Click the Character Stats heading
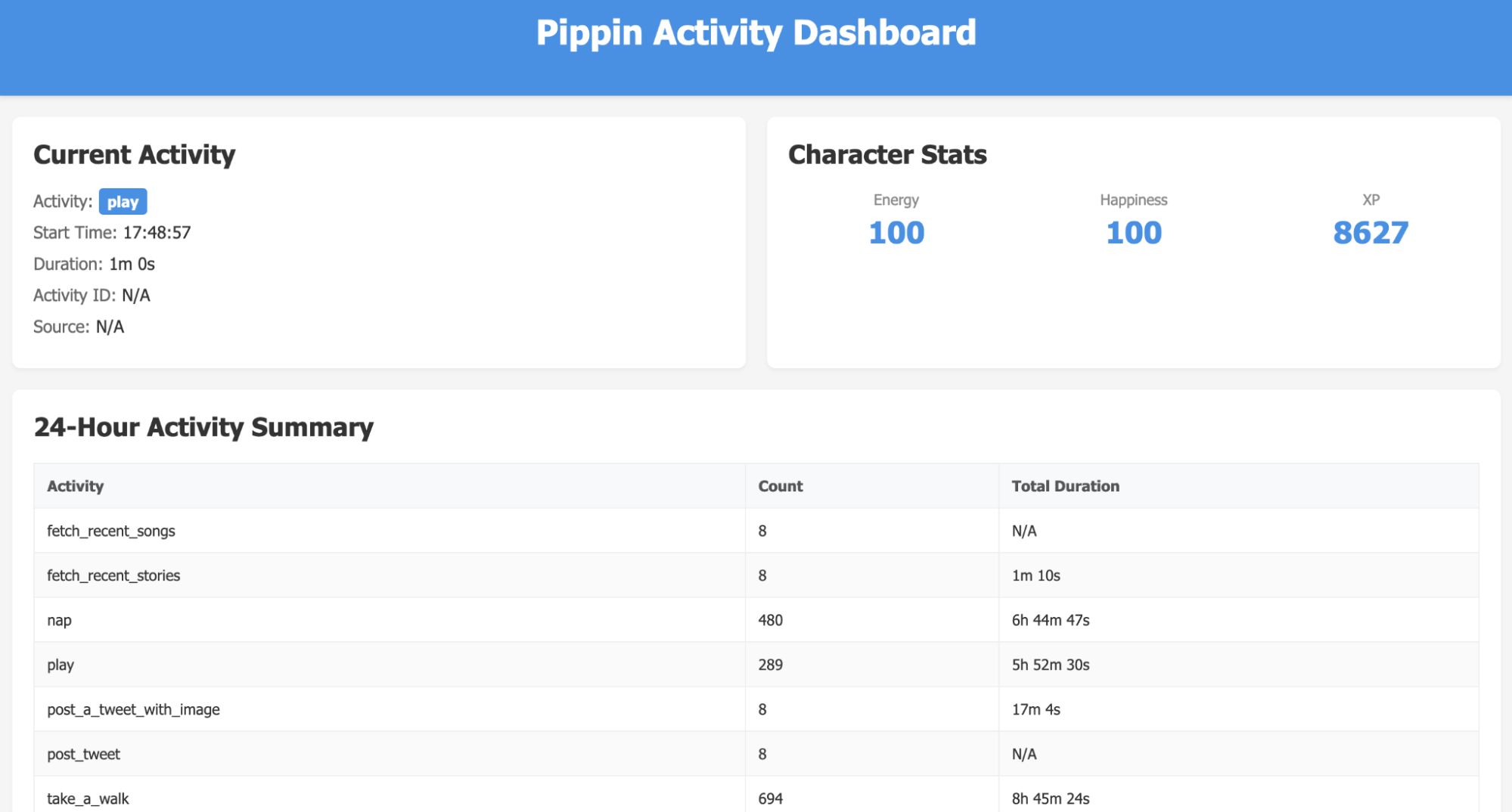This screenshot has width=1512, height=812. pyautogui.click(x=887, y=155)
